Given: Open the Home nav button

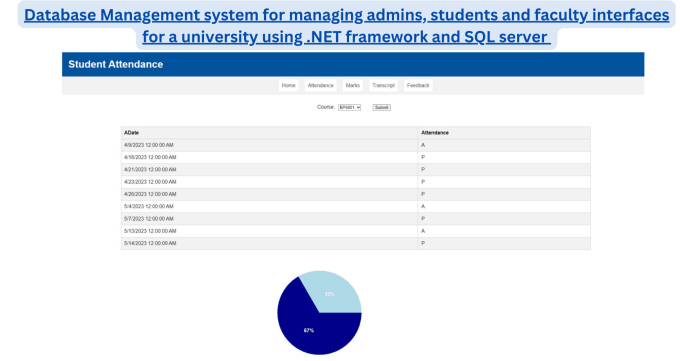Looking at the screenshot, I should click(288, 85).
